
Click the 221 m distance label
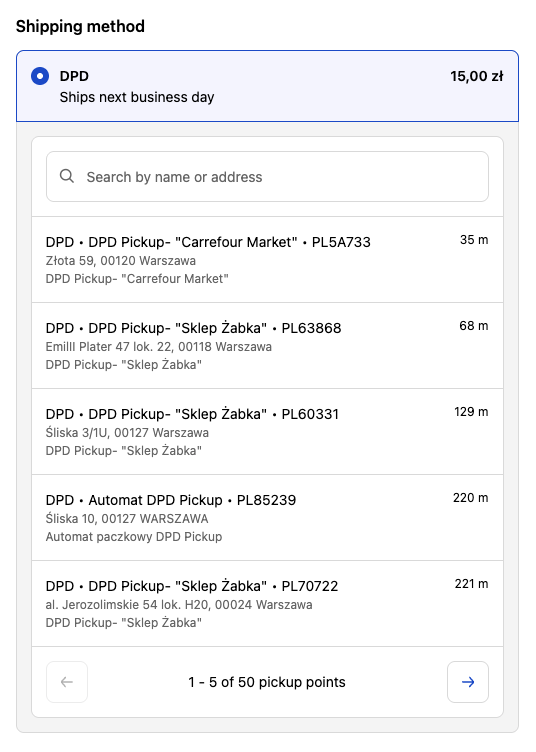pyautogui.click(x=471, y=584)
